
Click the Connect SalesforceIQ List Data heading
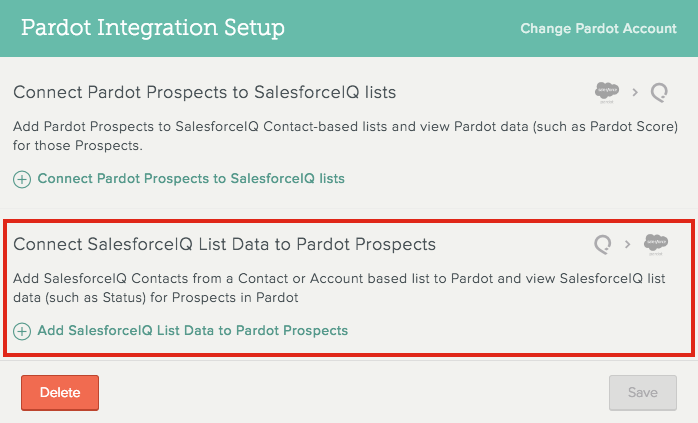(x=224, y=244)
